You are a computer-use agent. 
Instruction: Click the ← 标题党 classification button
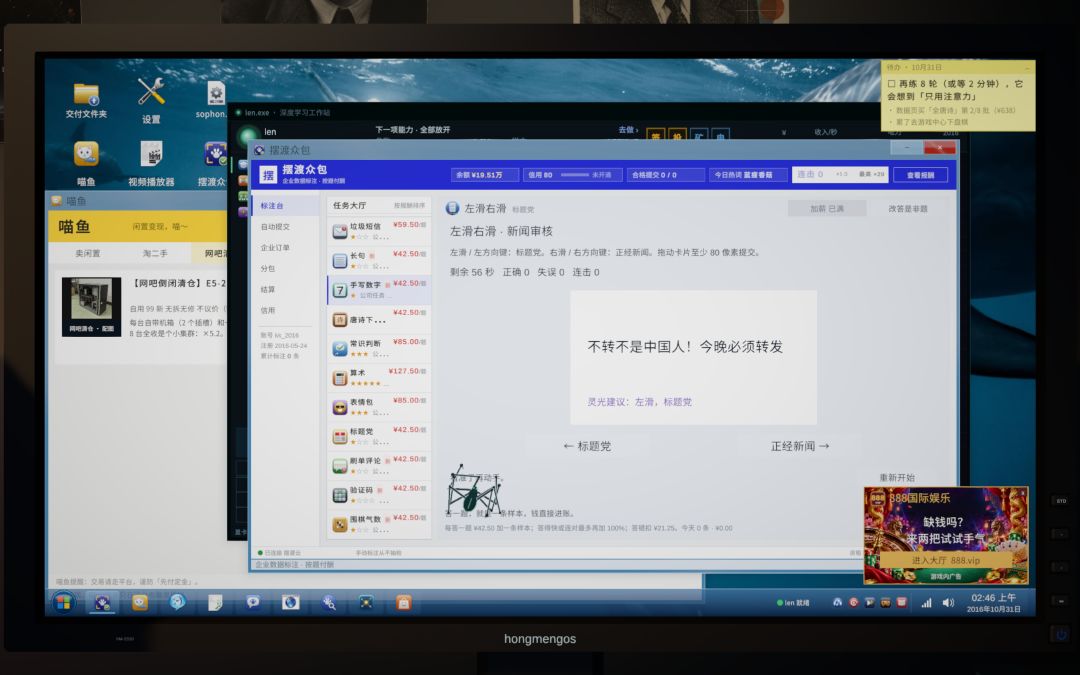coord(587,446)
